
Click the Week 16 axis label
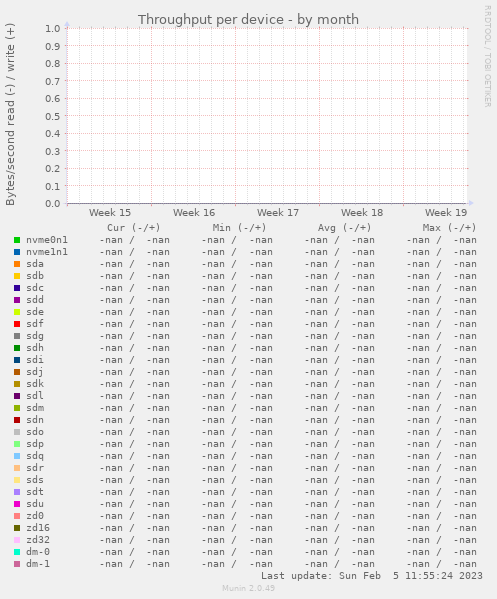[194, 213]
